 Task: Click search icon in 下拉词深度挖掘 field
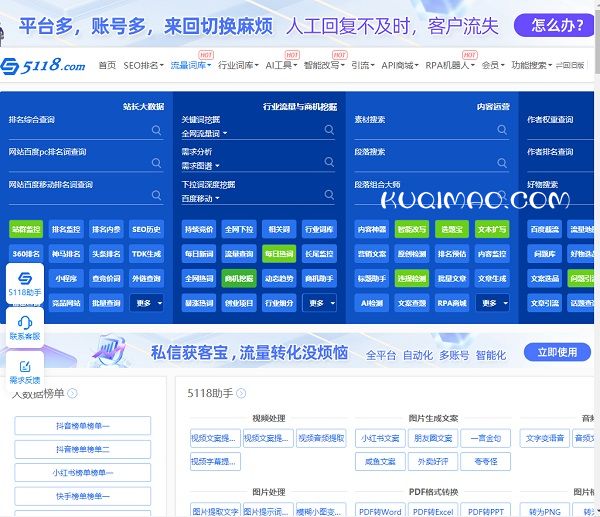point(329,194)
